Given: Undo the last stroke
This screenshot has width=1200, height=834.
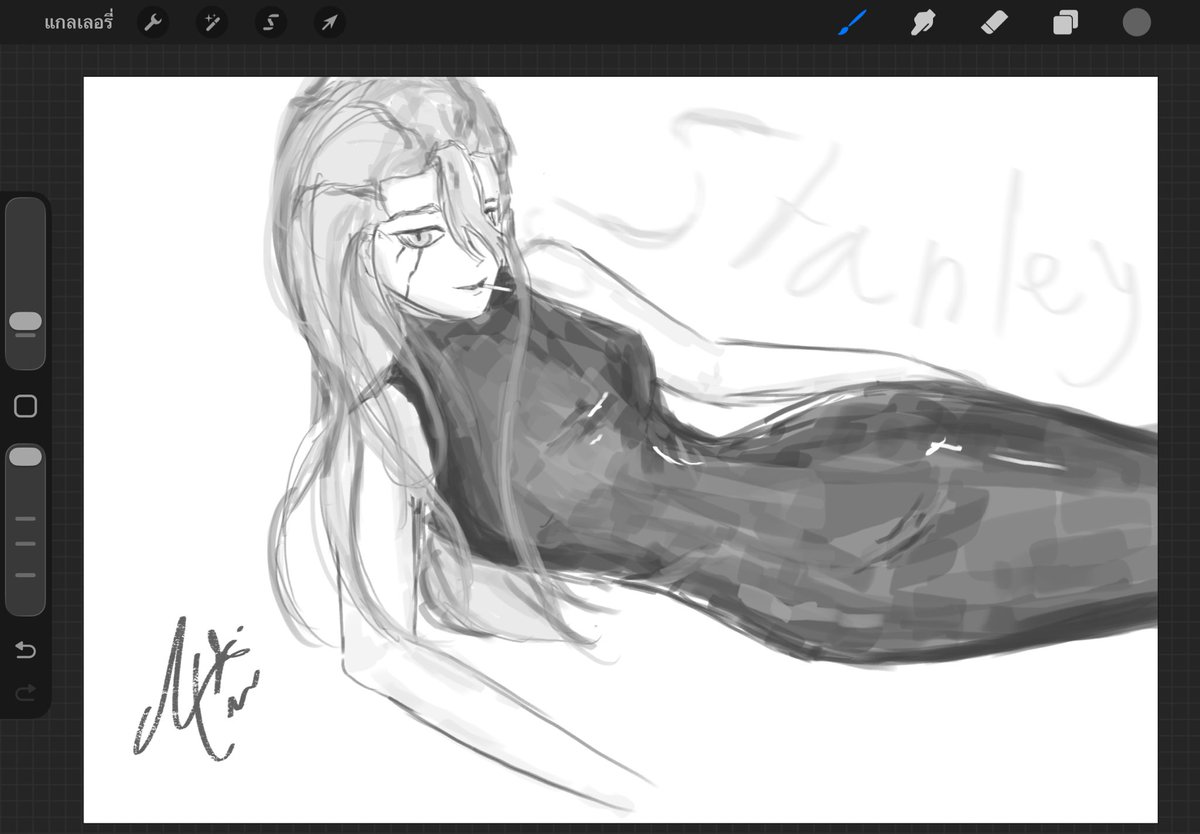Looking at the screenshot, I should [x=26, y=651].
